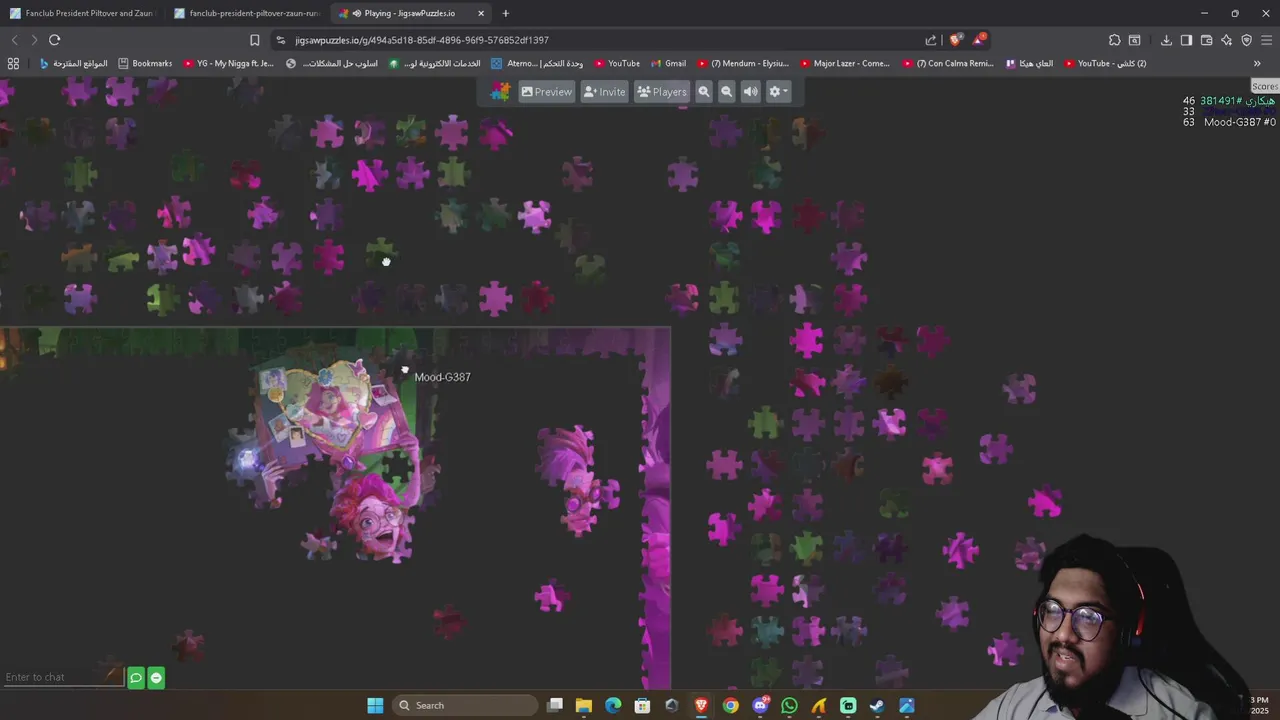Open the gear settings dropdown

[778, 91]
